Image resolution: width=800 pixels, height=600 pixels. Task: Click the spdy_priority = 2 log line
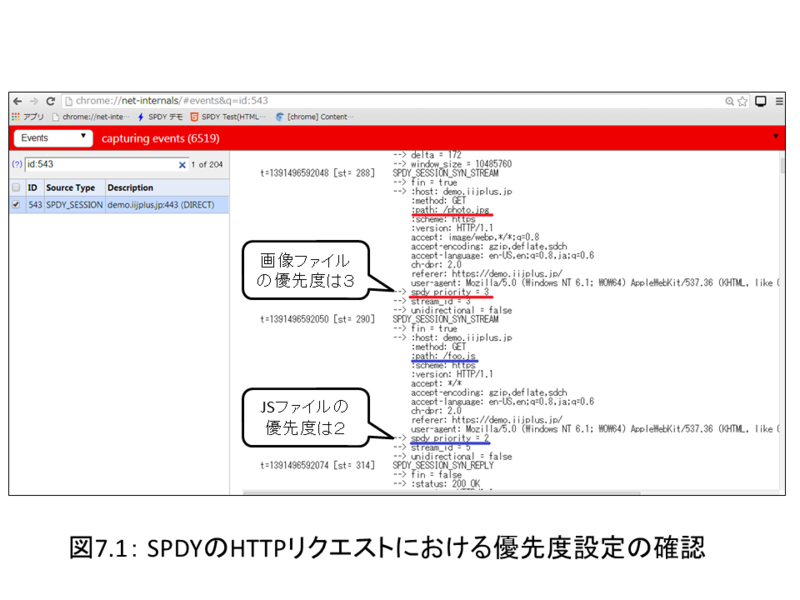[x=450, y=438]
